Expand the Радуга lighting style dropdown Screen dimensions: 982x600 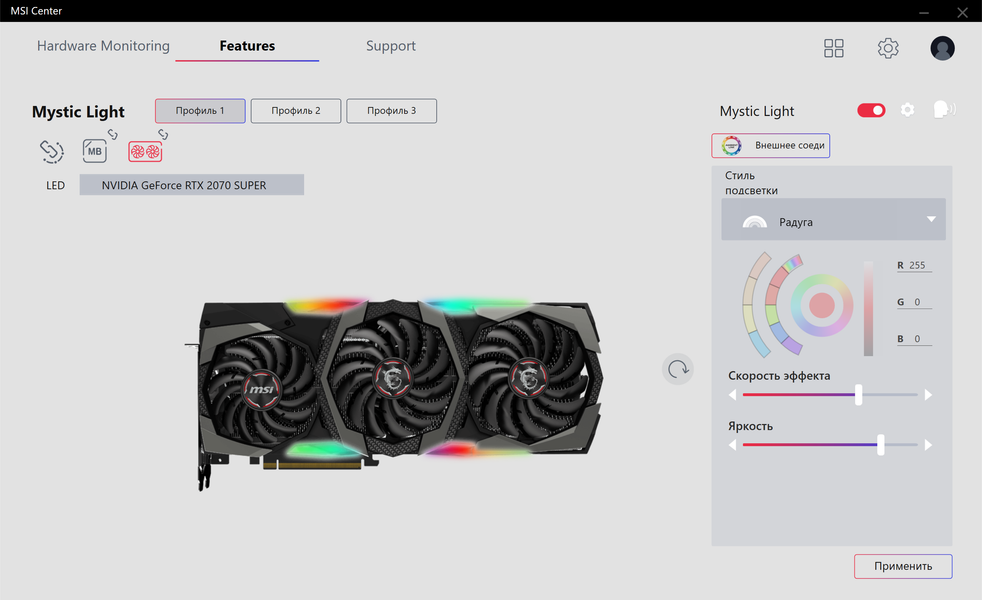[834, 219]
